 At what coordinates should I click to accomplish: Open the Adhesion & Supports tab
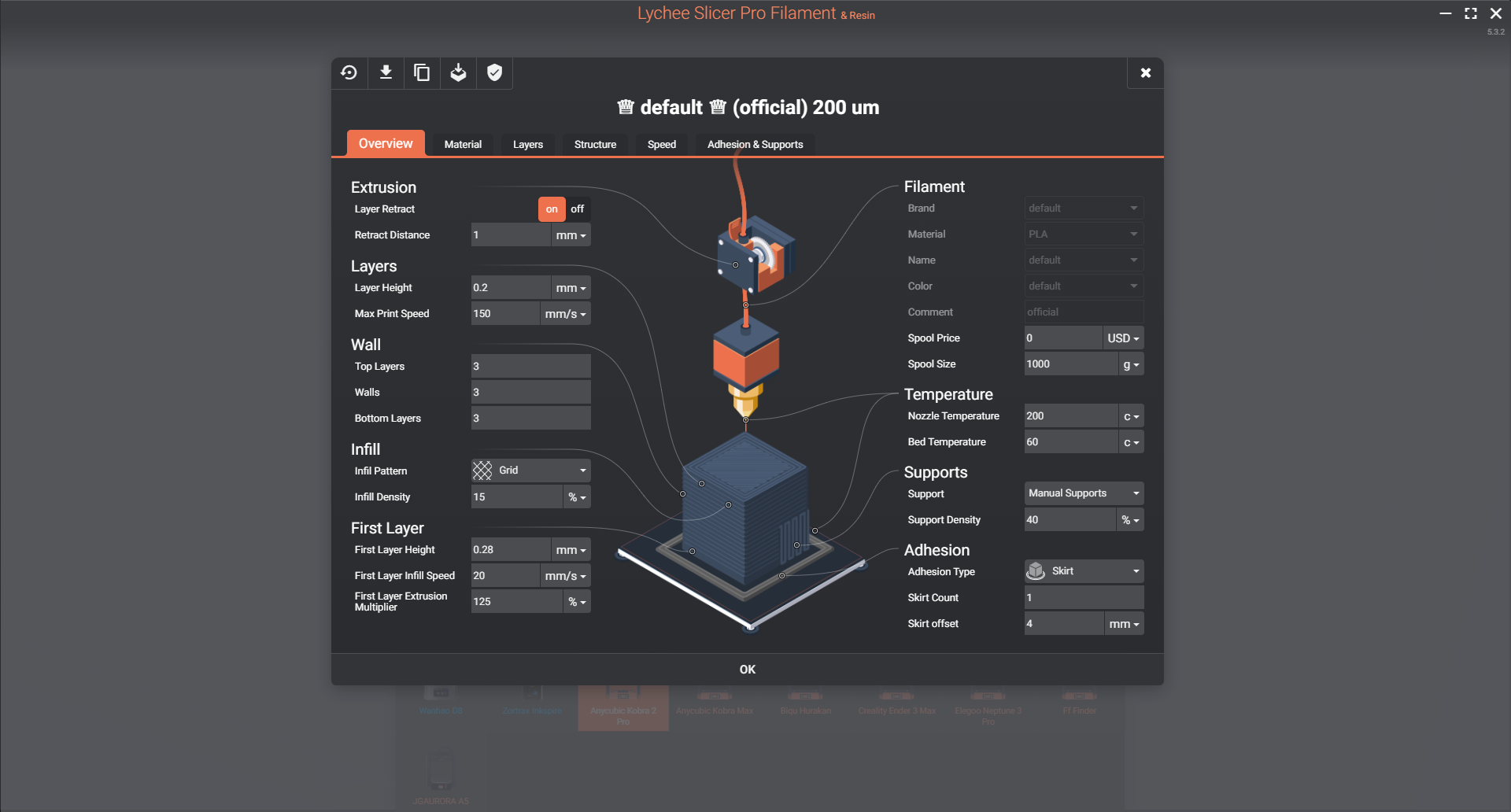point(754,144)
